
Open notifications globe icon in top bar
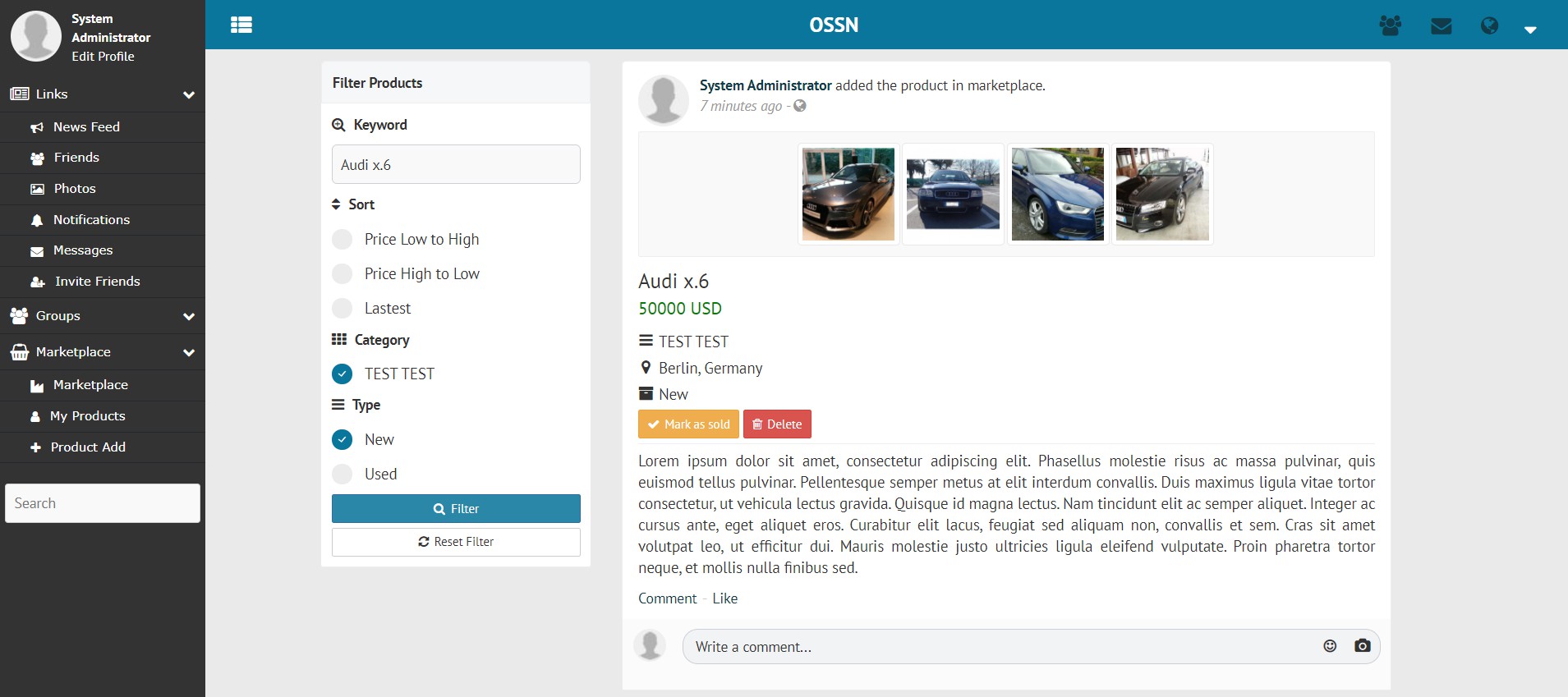[1489, 25]
